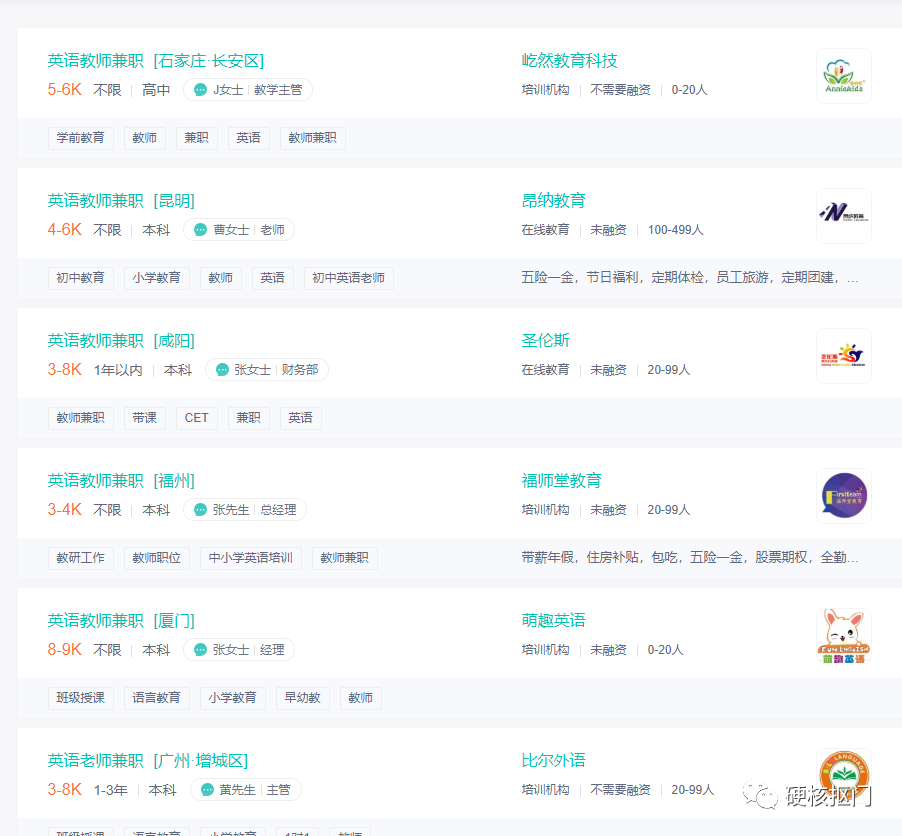The width and height of the screenshot is (902, 836).
Task: Click the 昂纳教育 company logo
Action: click(x=843, y=216)
